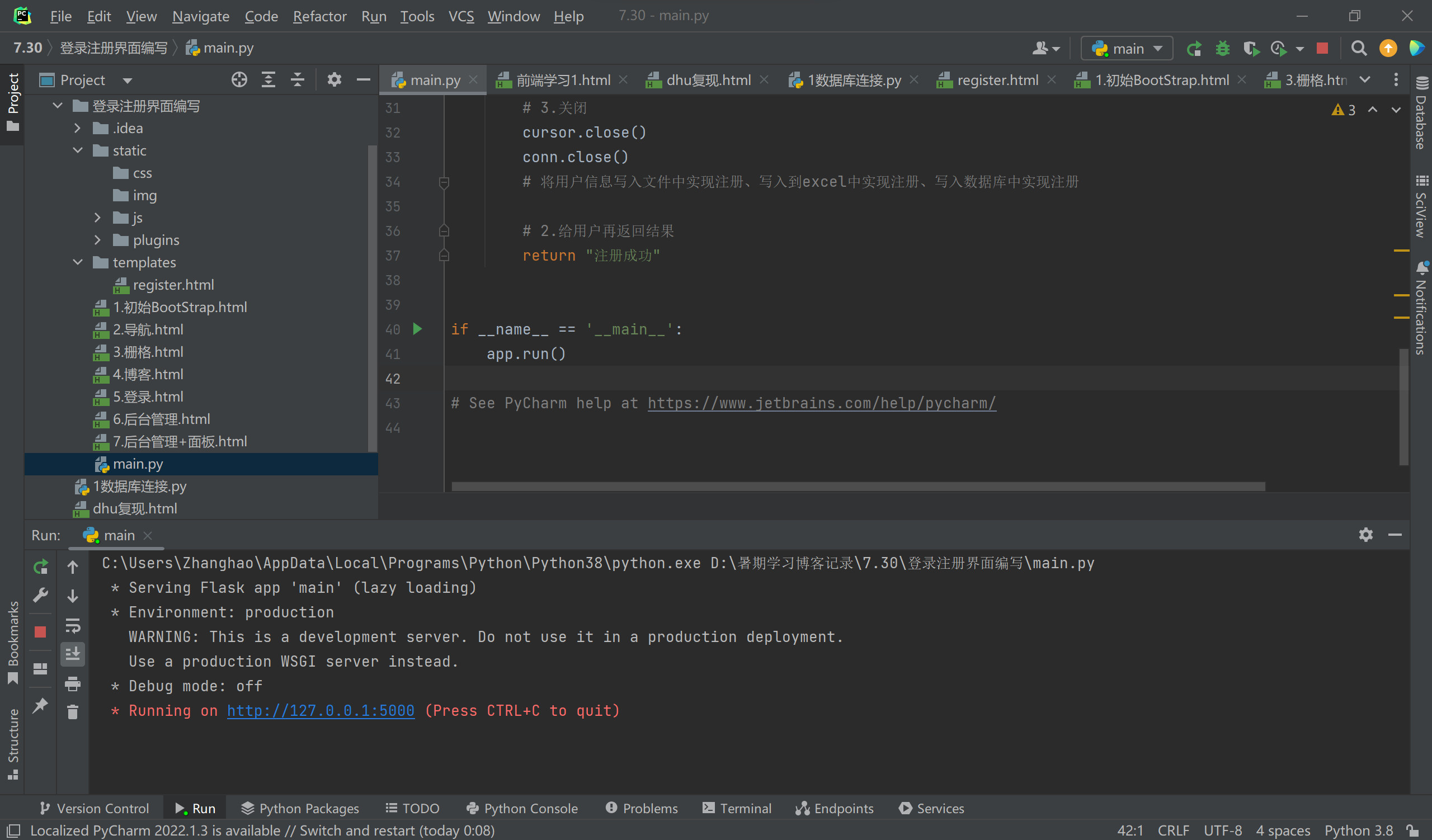Rerun main using green rerun icon in Run panel
Image resolution: width=1432 pixels, height=840 pixels.
click(40, 567)
